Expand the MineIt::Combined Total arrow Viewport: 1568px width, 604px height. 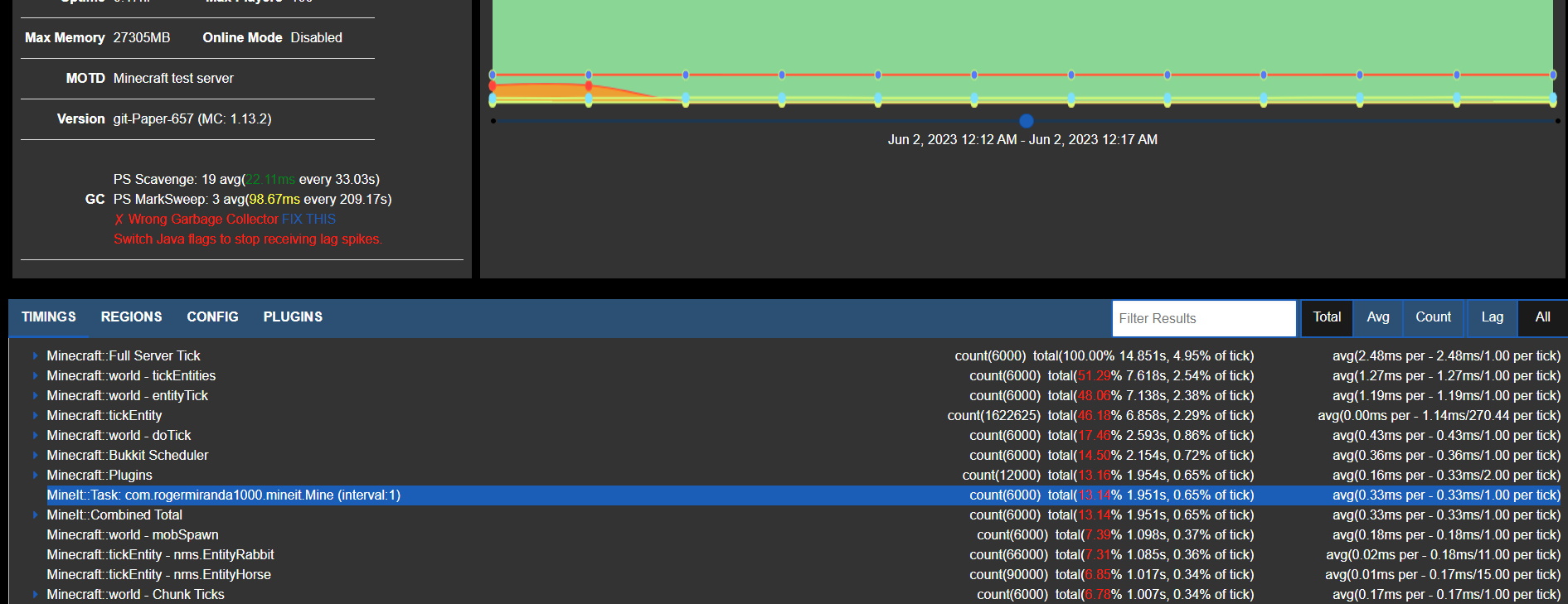coord(36,515)
